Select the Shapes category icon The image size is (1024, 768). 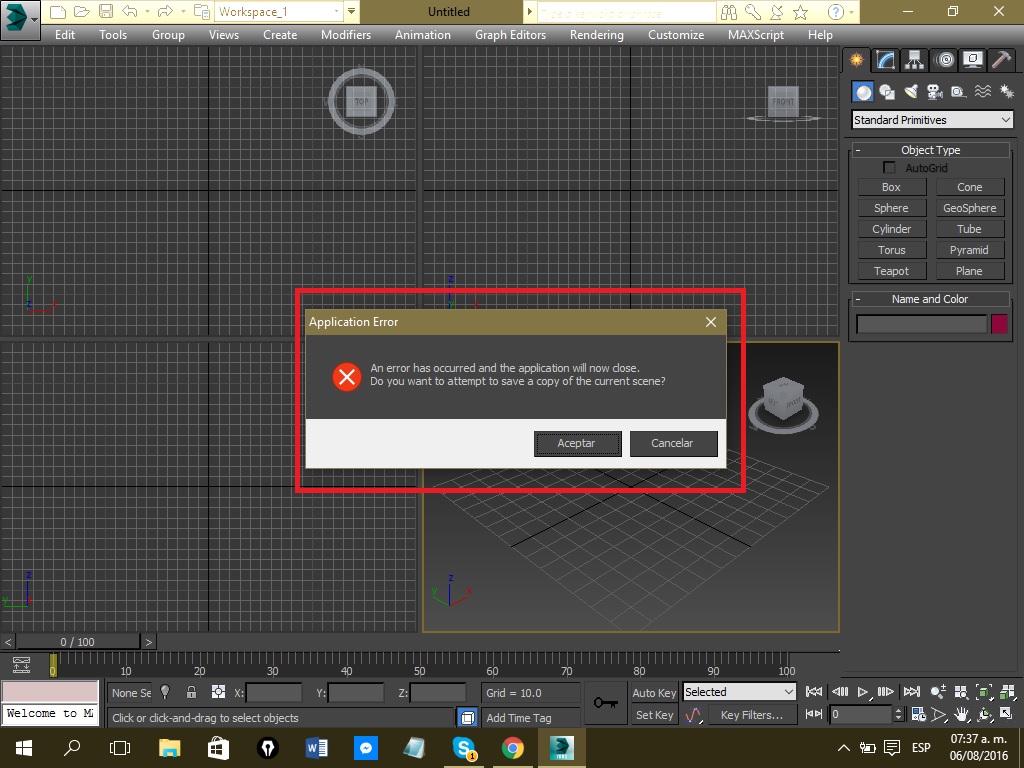(x=887, y=92)
